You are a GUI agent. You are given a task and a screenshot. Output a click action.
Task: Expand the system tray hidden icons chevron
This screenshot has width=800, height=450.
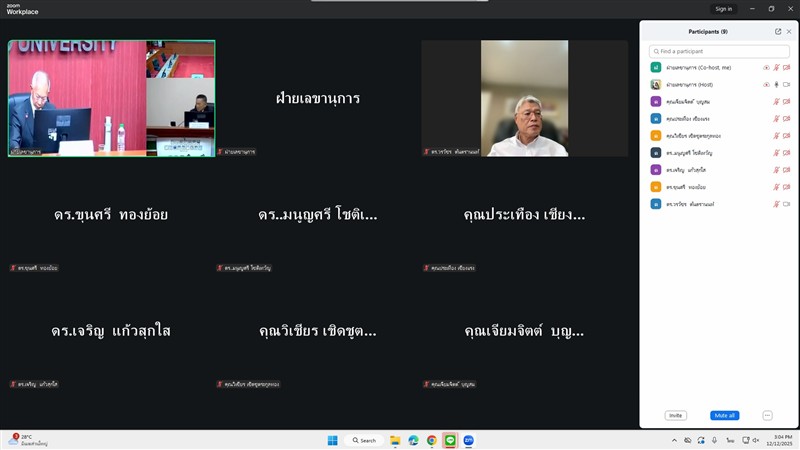pyautogui.click(x=672, y=440)
